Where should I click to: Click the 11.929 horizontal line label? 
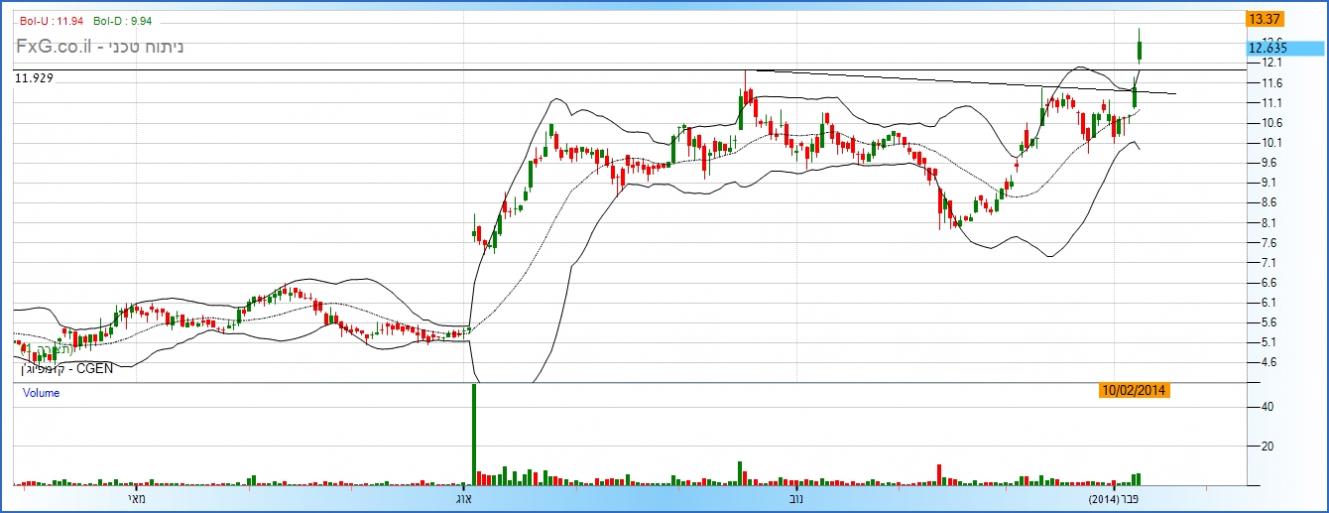pos(33,77)
